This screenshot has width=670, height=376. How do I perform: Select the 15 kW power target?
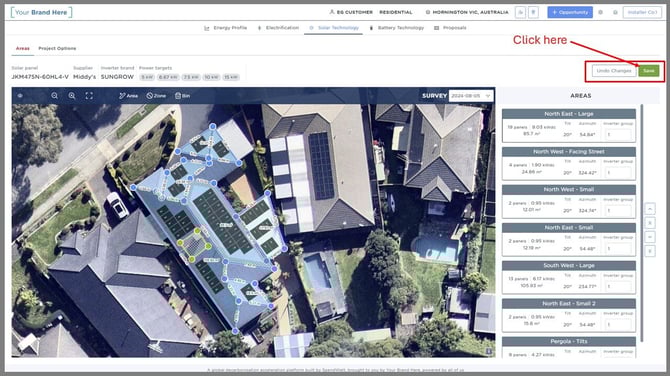click(231, 77)
